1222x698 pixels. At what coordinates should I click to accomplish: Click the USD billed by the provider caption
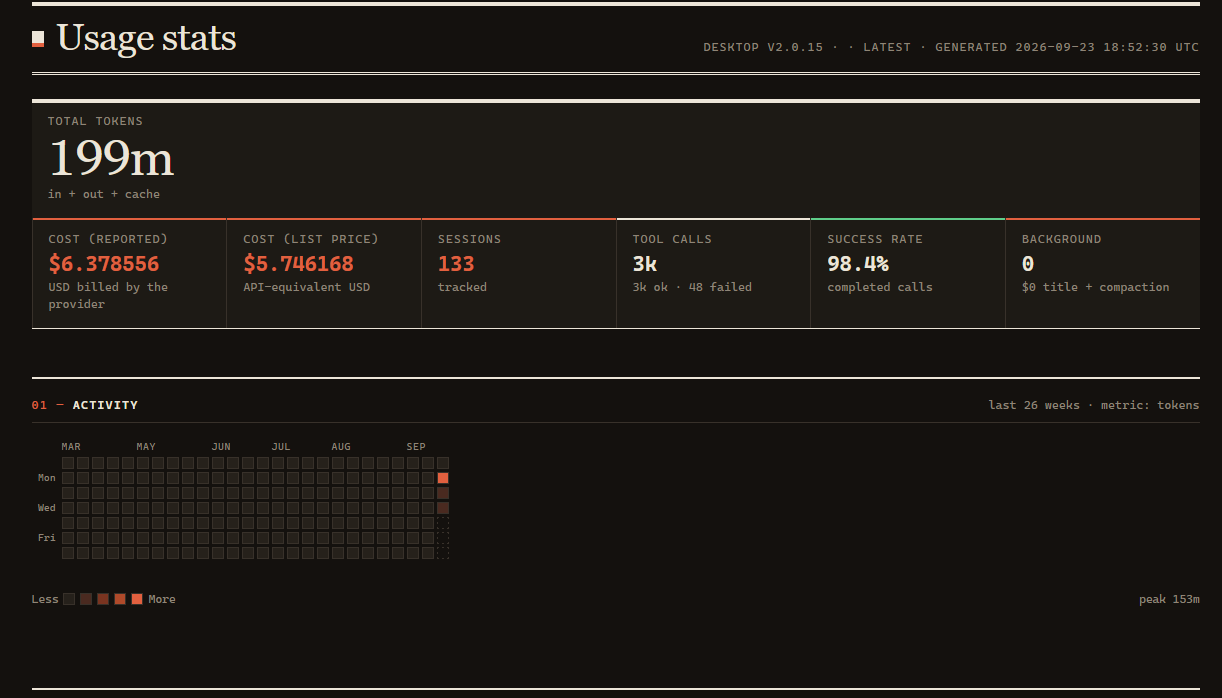(x=108, y=295)
